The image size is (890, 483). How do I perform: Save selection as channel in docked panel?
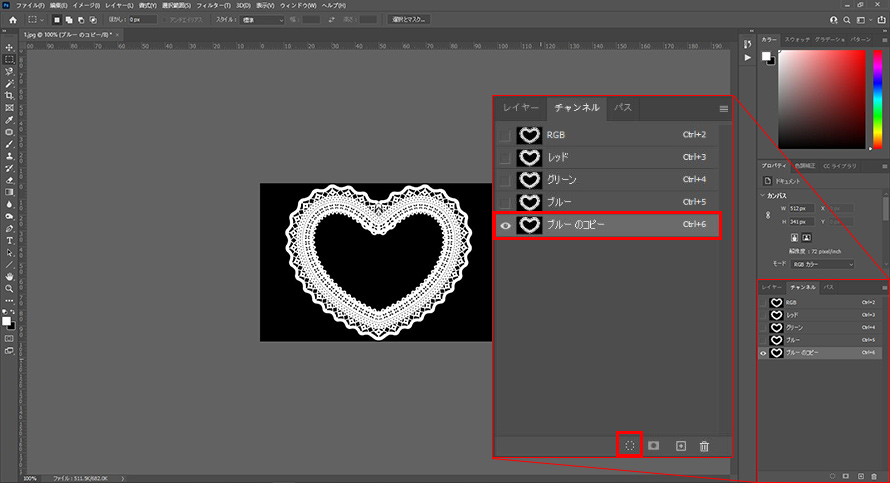coord(846,476)
